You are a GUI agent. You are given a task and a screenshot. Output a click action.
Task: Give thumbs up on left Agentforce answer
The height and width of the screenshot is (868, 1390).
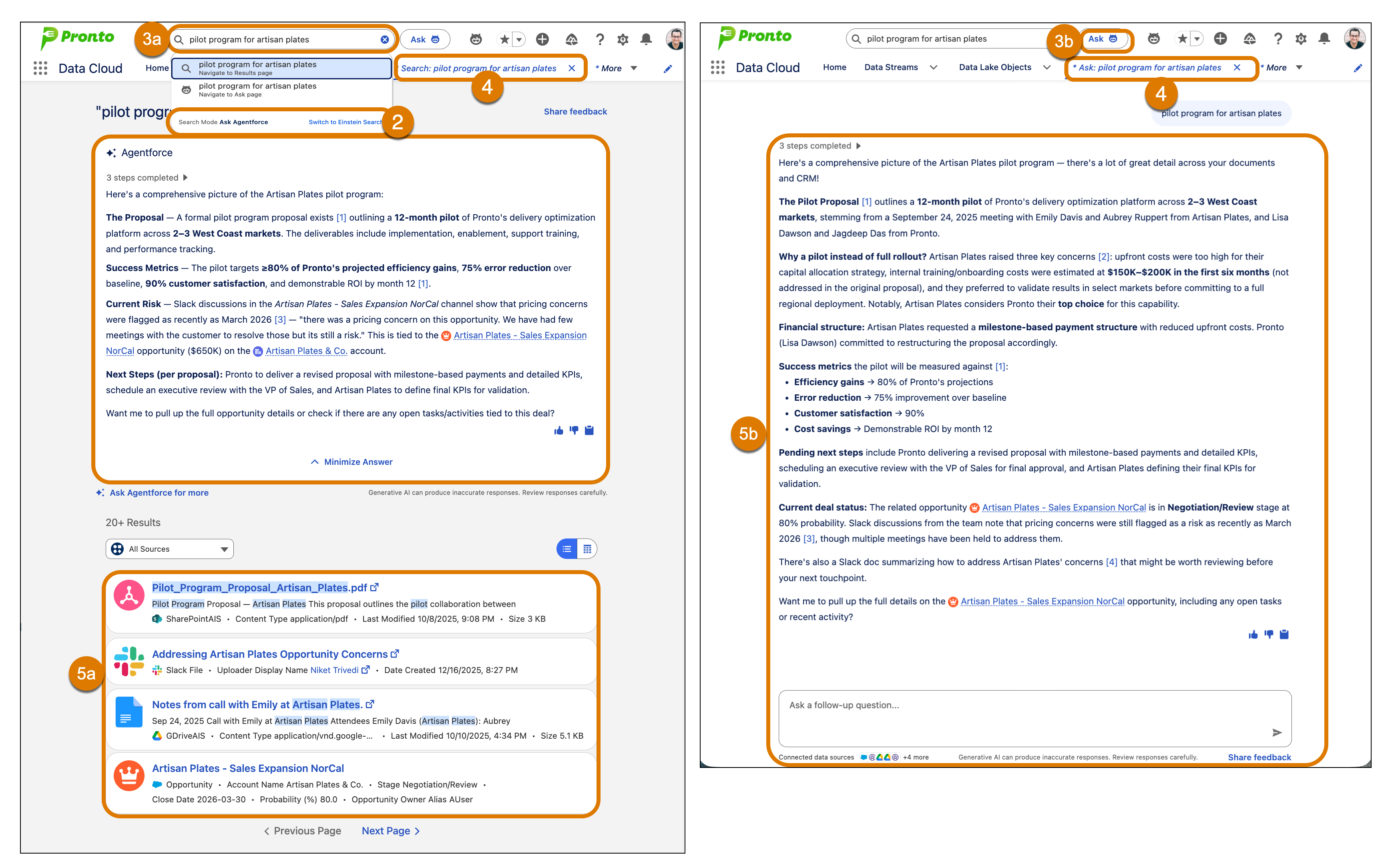tap(558, 430)
